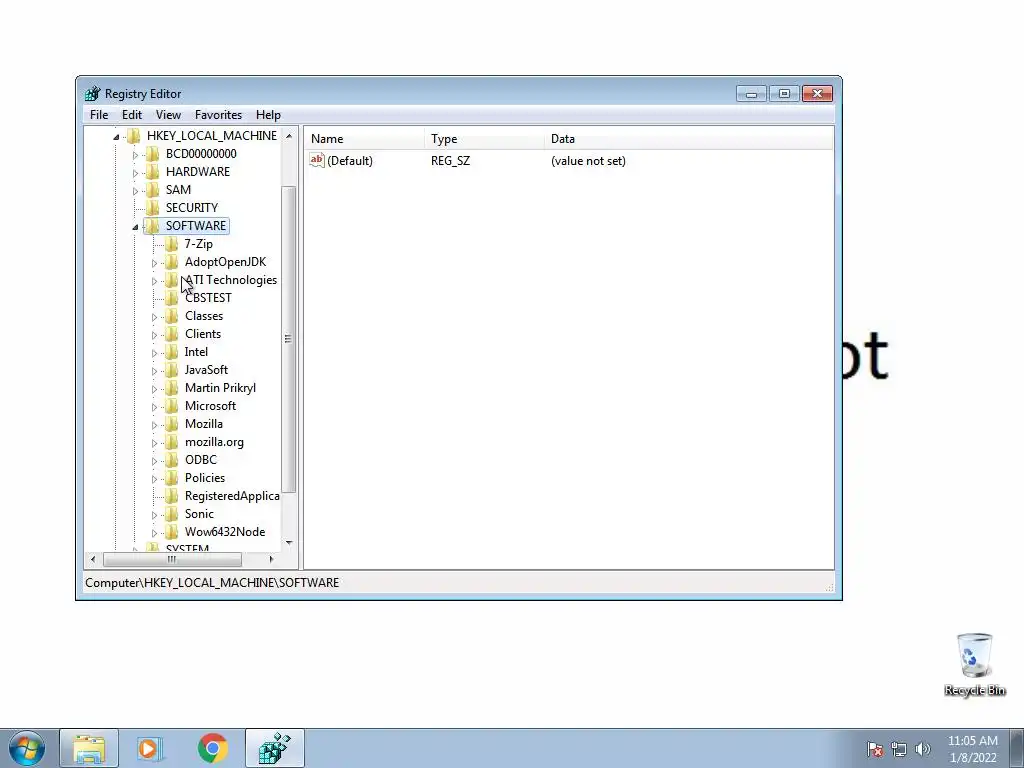Open the Help menu
Screen dimensions: 1024x768
[x=268, y=115]
